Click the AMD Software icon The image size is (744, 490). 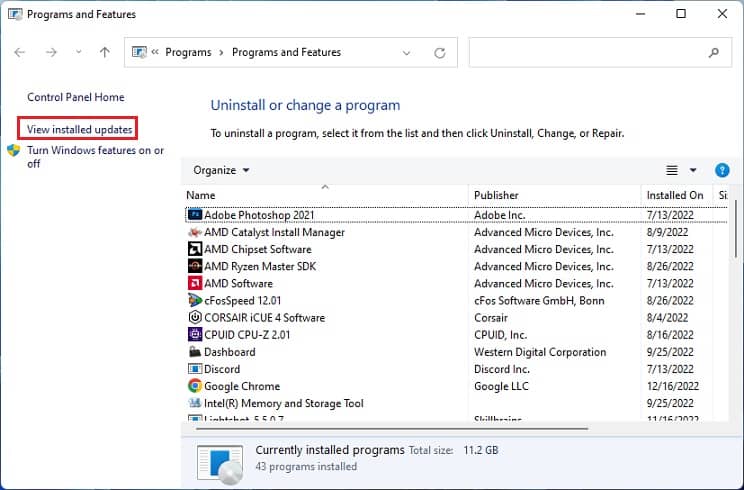tap(195, 284)
